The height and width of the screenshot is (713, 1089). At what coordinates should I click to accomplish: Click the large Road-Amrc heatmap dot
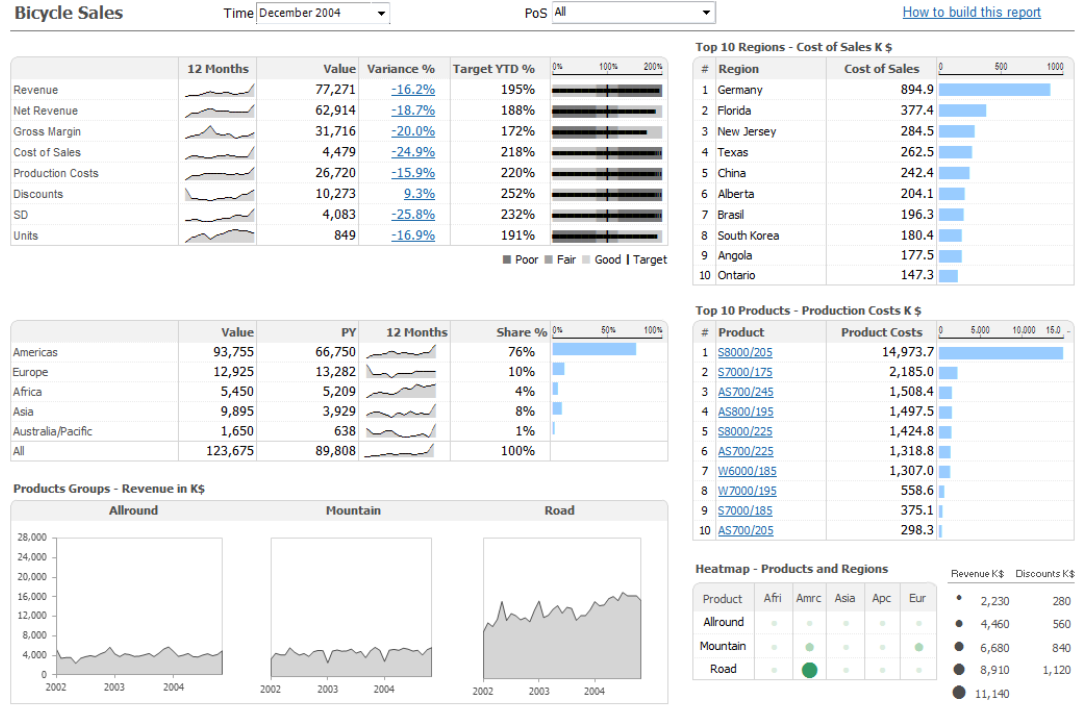809,670
